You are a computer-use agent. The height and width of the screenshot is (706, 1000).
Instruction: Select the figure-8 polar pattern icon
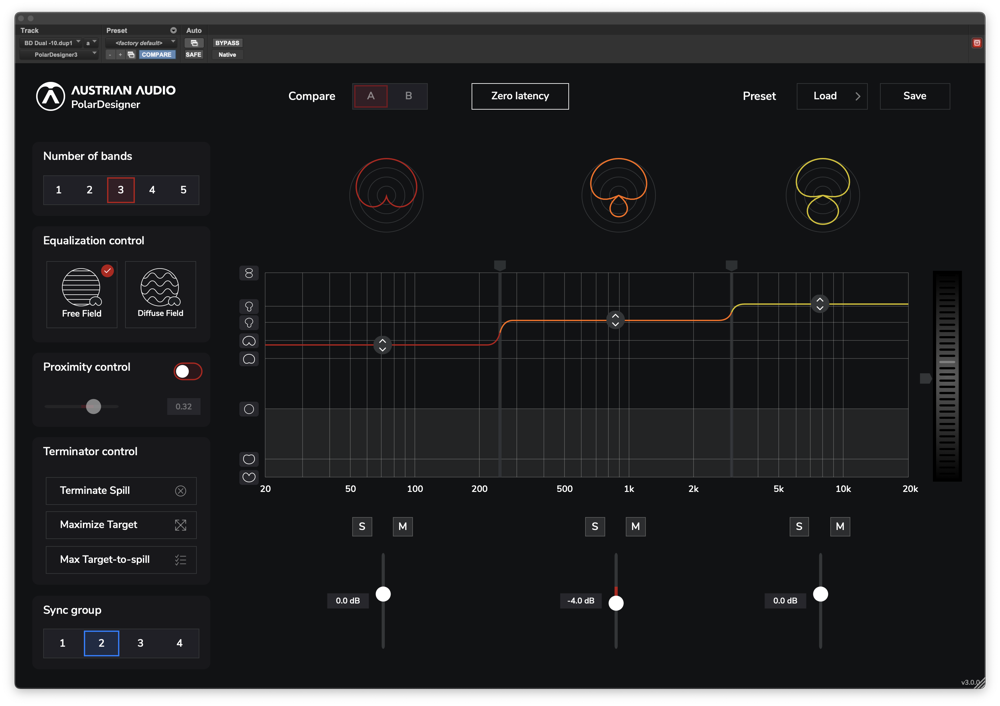pyautogui.click(x=249, y=273)
